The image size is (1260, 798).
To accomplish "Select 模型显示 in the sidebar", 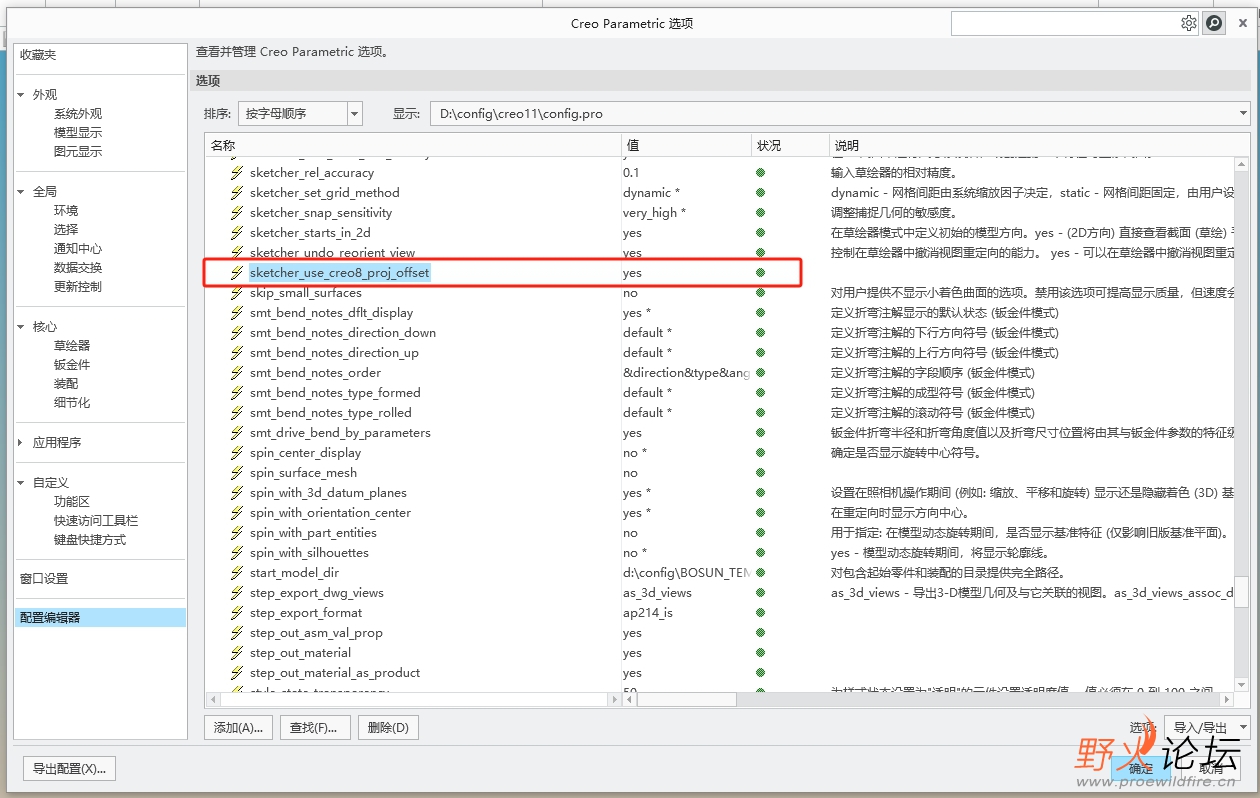I will [78, 133].
